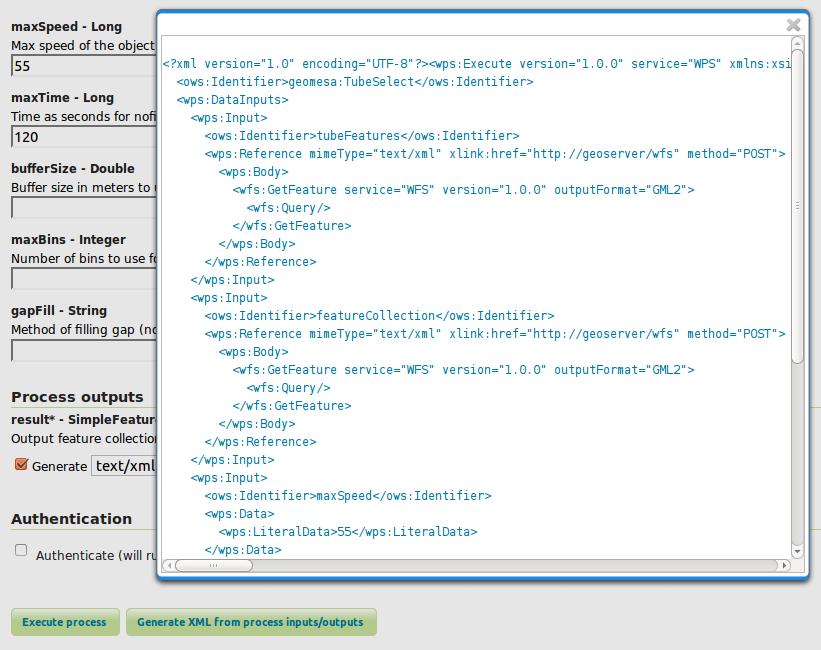Focus the empty bufferSize input
The width and height of the screenshot is (821, 650).
tap(80, 208)
